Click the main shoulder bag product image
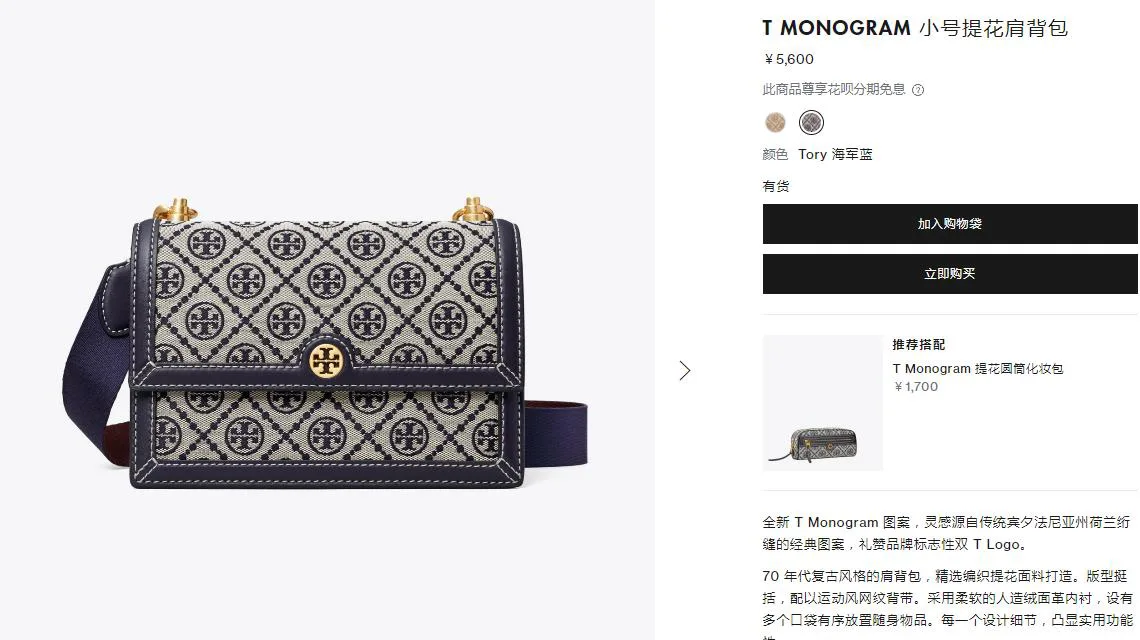 click(326, 342)
